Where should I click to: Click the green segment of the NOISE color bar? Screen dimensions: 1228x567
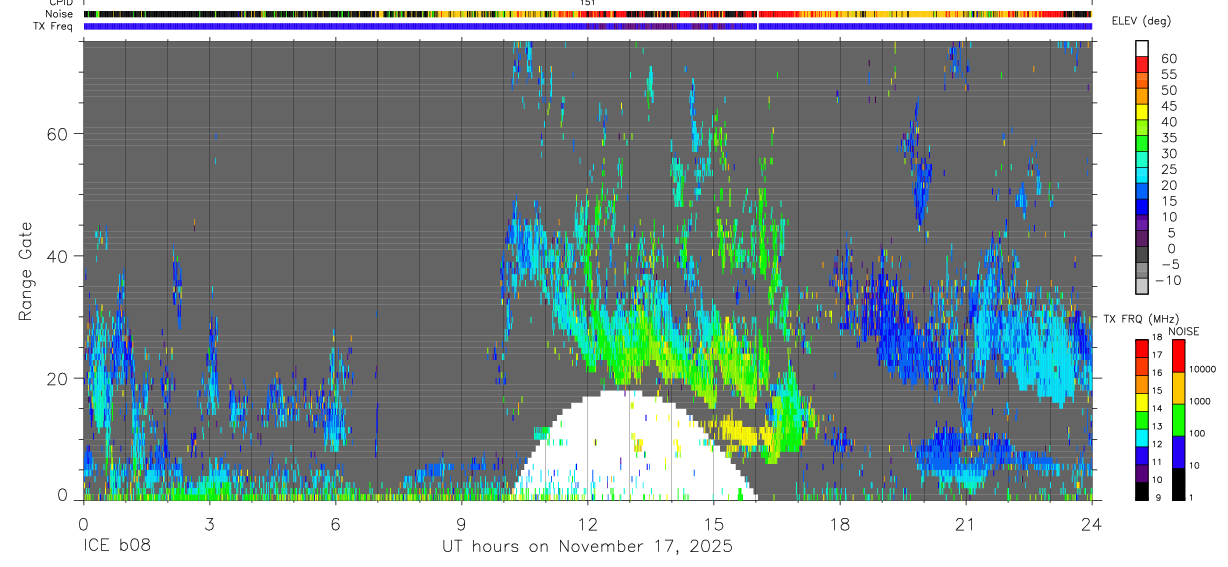(x=1179, y=418)
